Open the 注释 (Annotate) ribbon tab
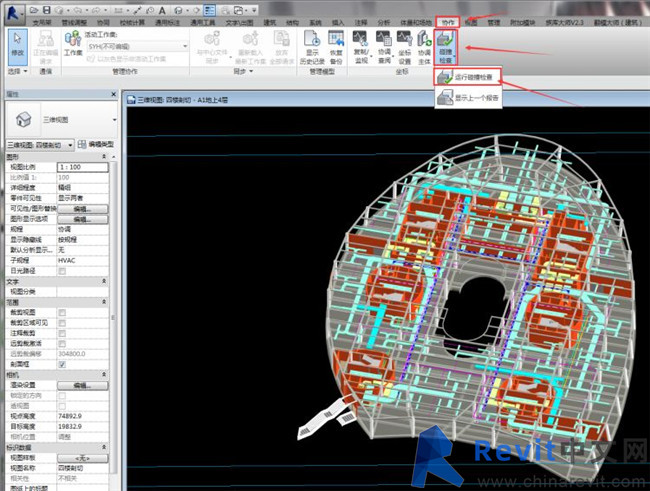This screenshot has height=491, width=650. [361, 22]
